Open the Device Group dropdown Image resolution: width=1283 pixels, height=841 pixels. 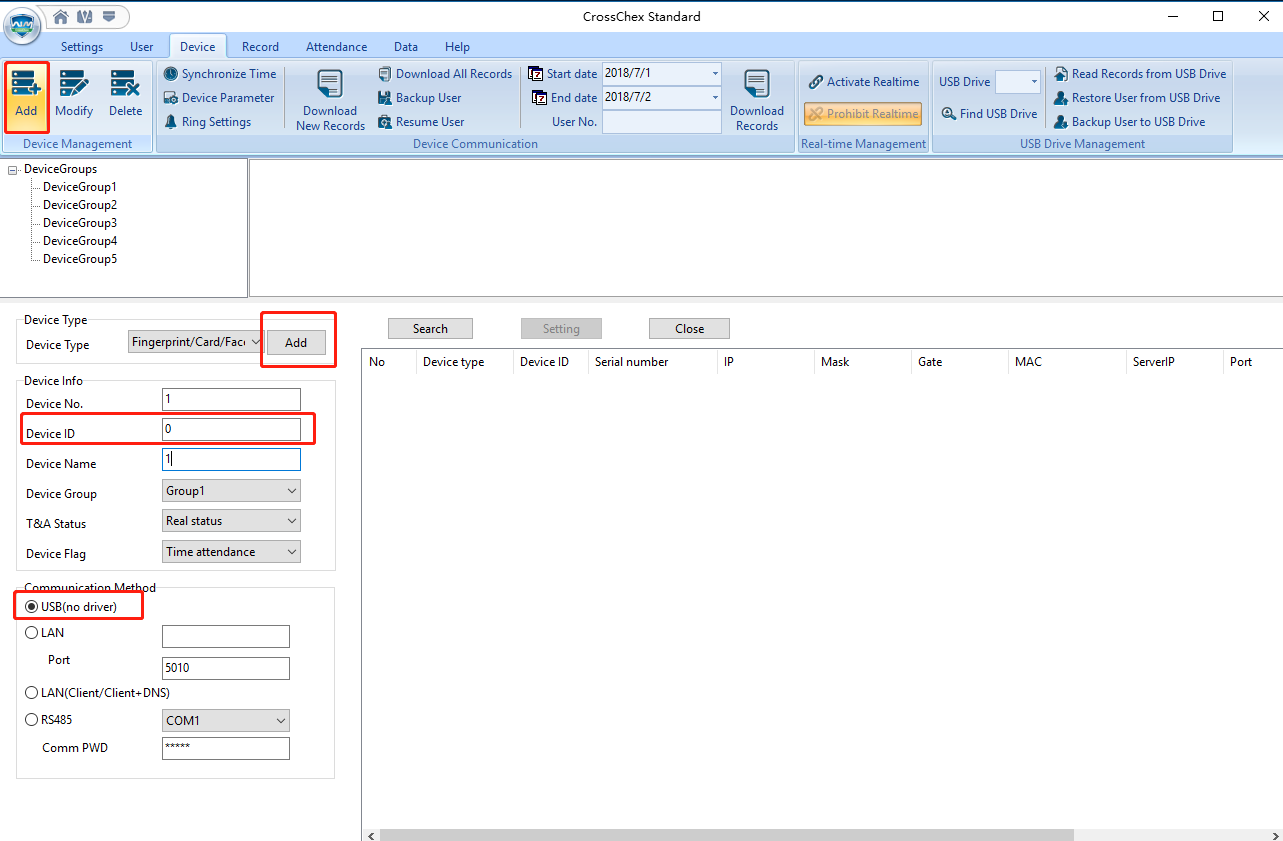[x=231, y=491]
